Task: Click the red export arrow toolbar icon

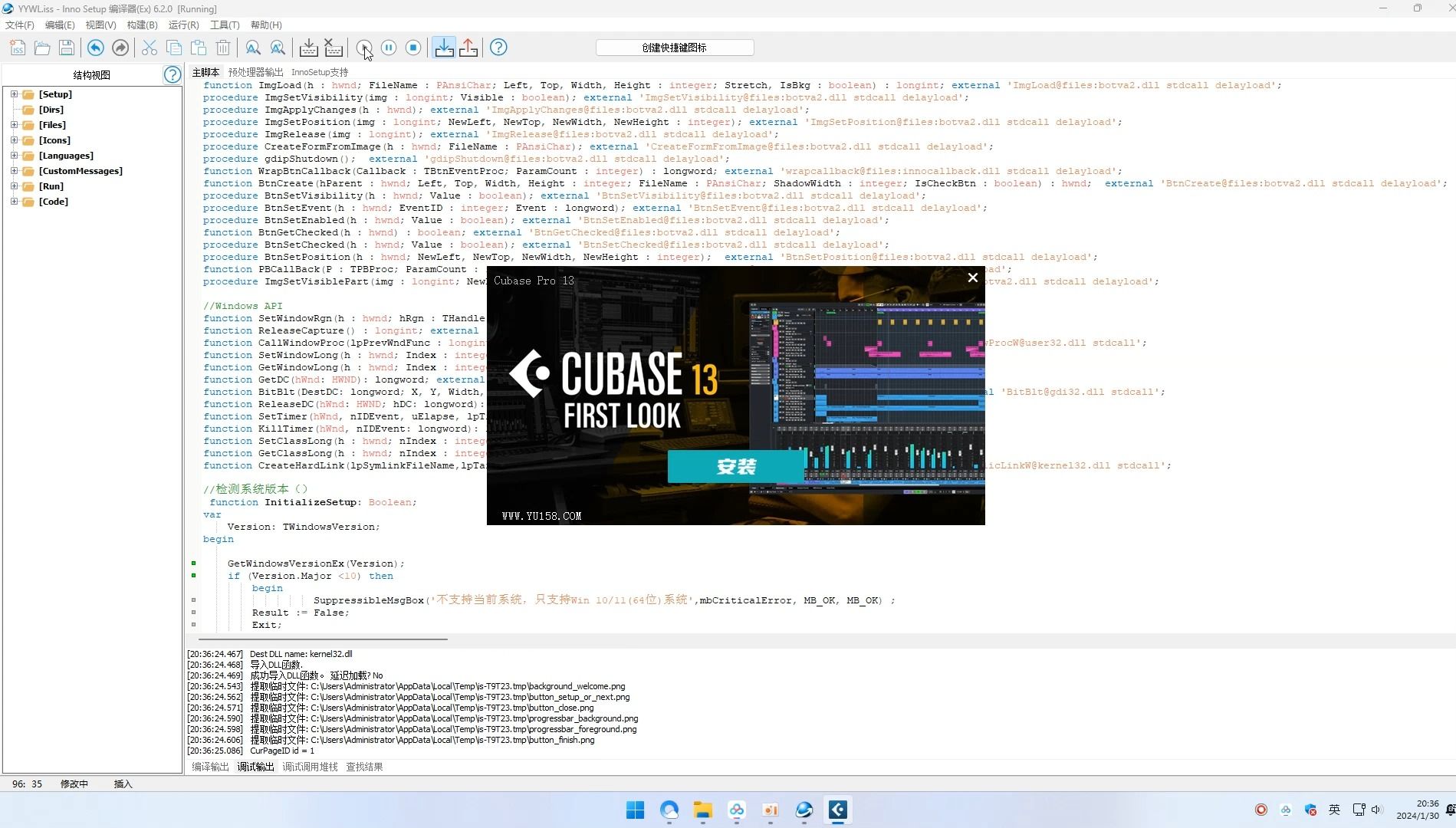Action: click(x=468, y=48)
